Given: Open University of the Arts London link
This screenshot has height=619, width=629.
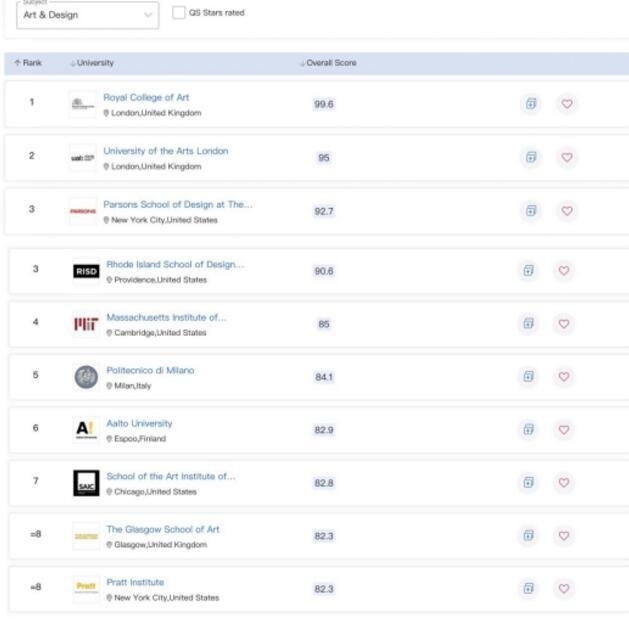Looking at the screenshot, I should coord(166,151).
